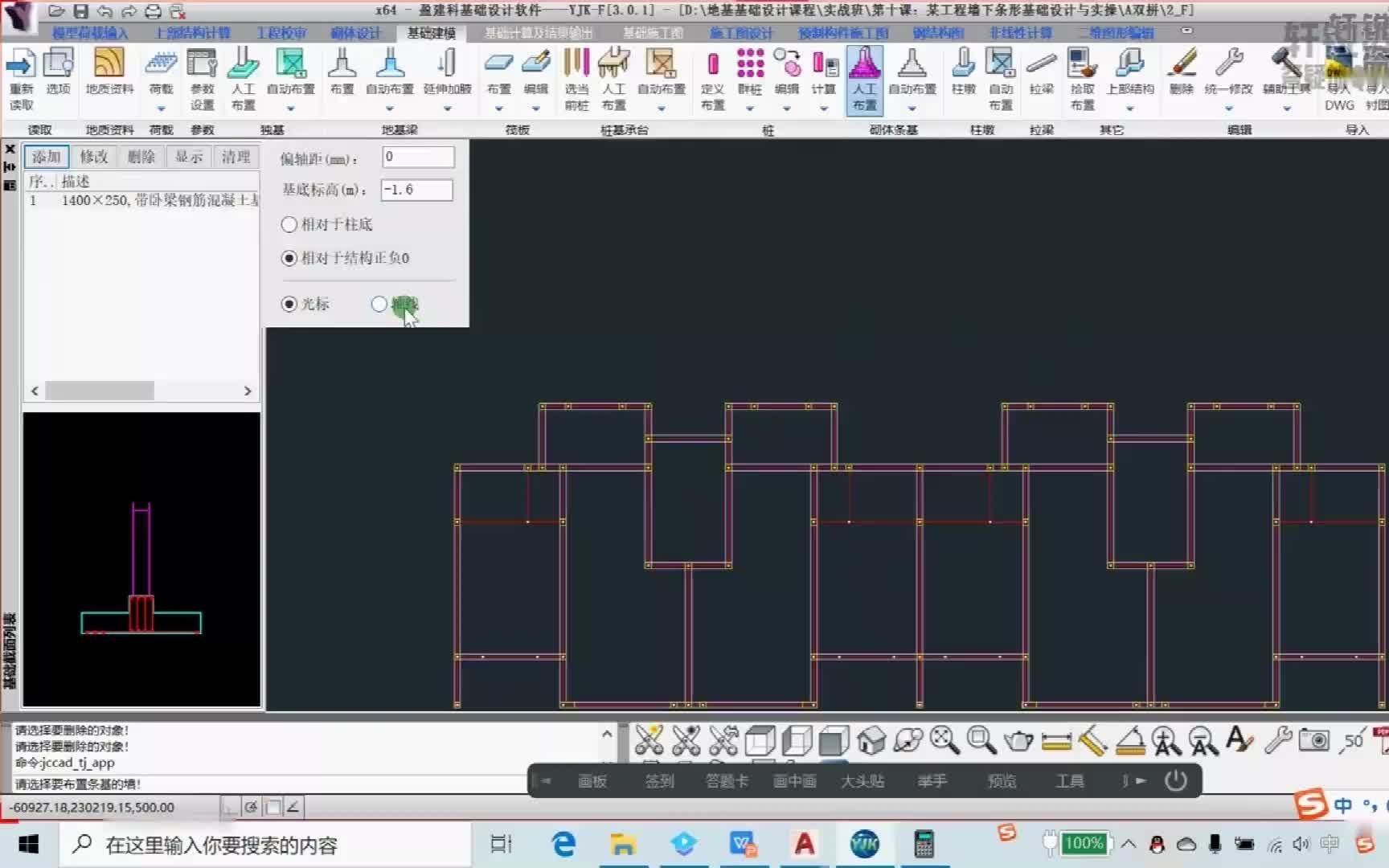Screen dimensions: 1389x868
Task: Click the 基底标高 elevation input field
Action: point(416,190)
